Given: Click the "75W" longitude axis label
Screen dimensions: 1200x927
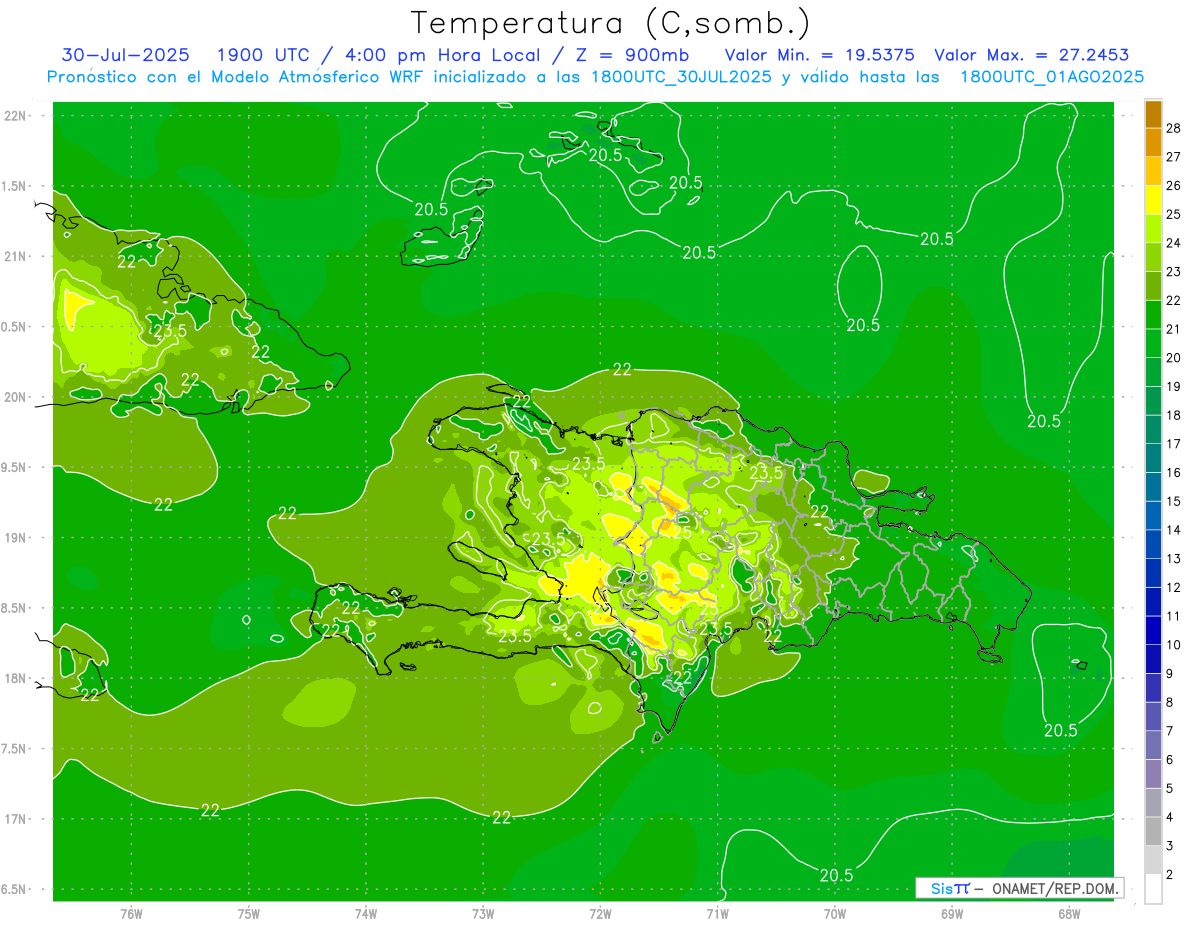Looking at the screenshot, I should (x=249, y=913).
